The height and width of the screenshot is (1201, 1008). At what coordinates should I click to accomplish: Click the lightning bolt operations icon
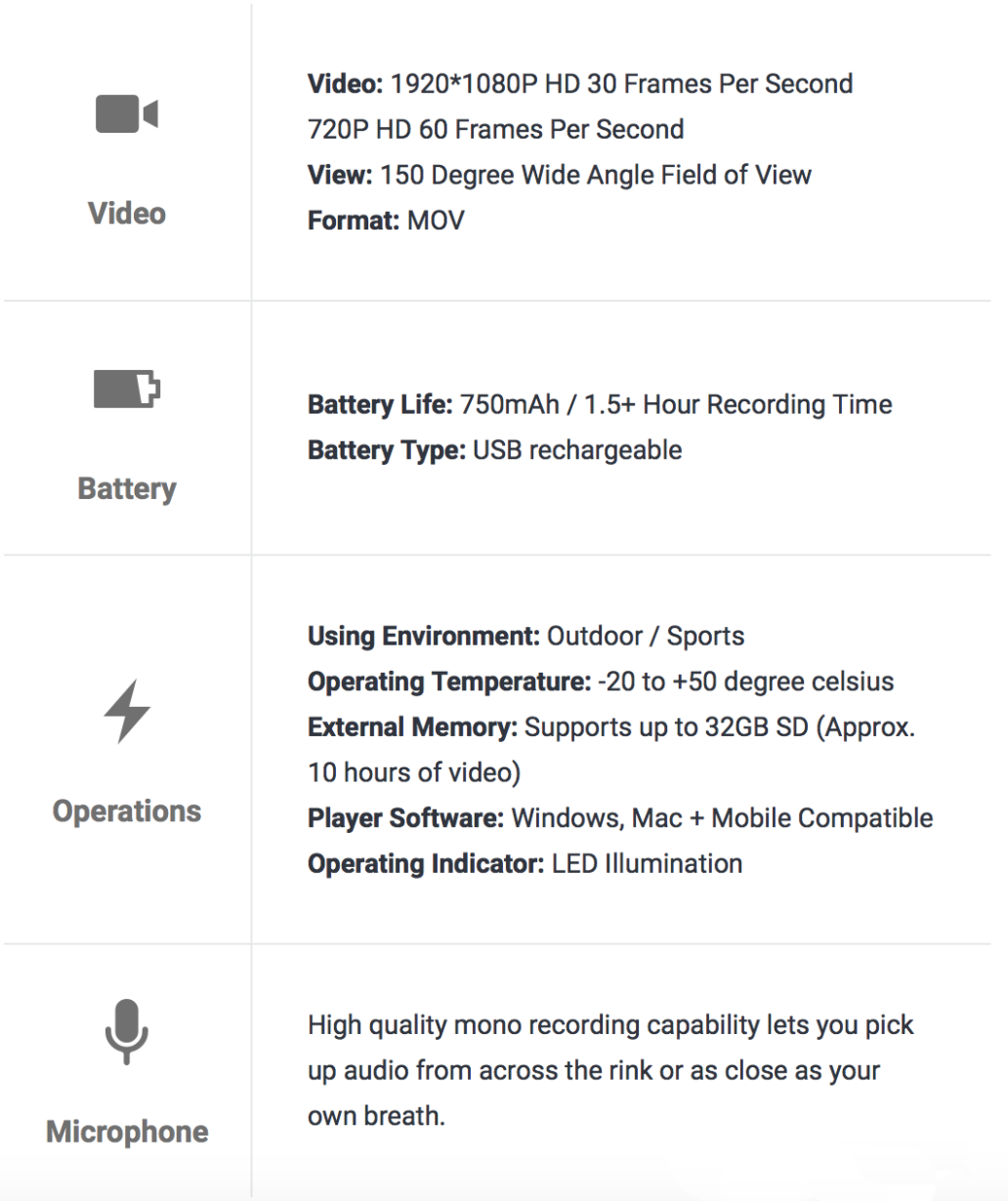127,711
